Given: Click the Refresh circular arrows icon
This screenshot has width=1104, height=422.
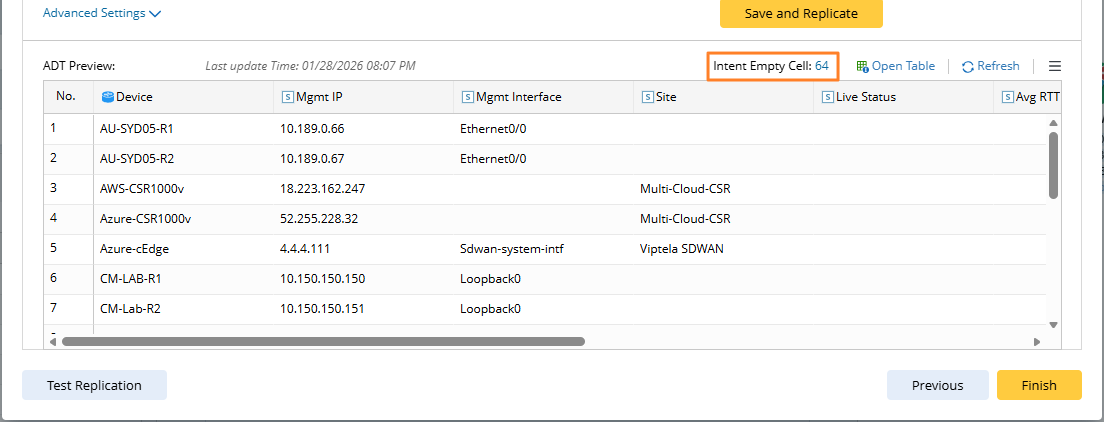Looking at the screenshot, I should (x=968, y=67).
